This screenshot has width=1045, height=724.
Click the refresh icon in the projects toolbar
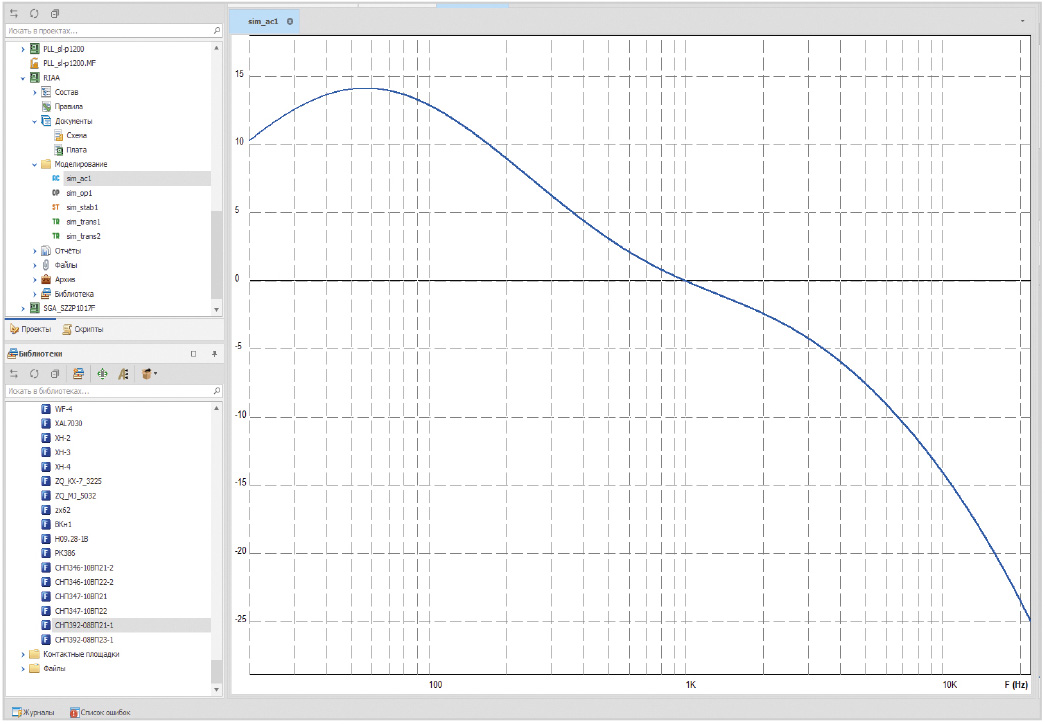point(34,14)
